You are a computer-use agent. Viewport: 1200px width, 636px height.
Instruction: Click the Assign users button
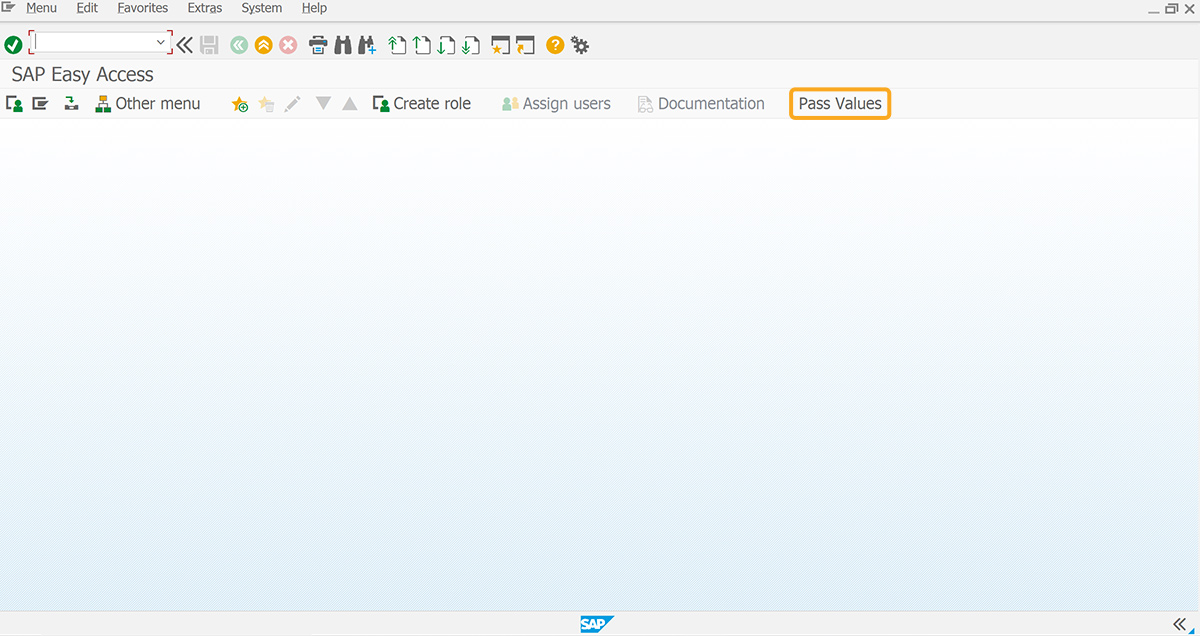click(556, 104)
